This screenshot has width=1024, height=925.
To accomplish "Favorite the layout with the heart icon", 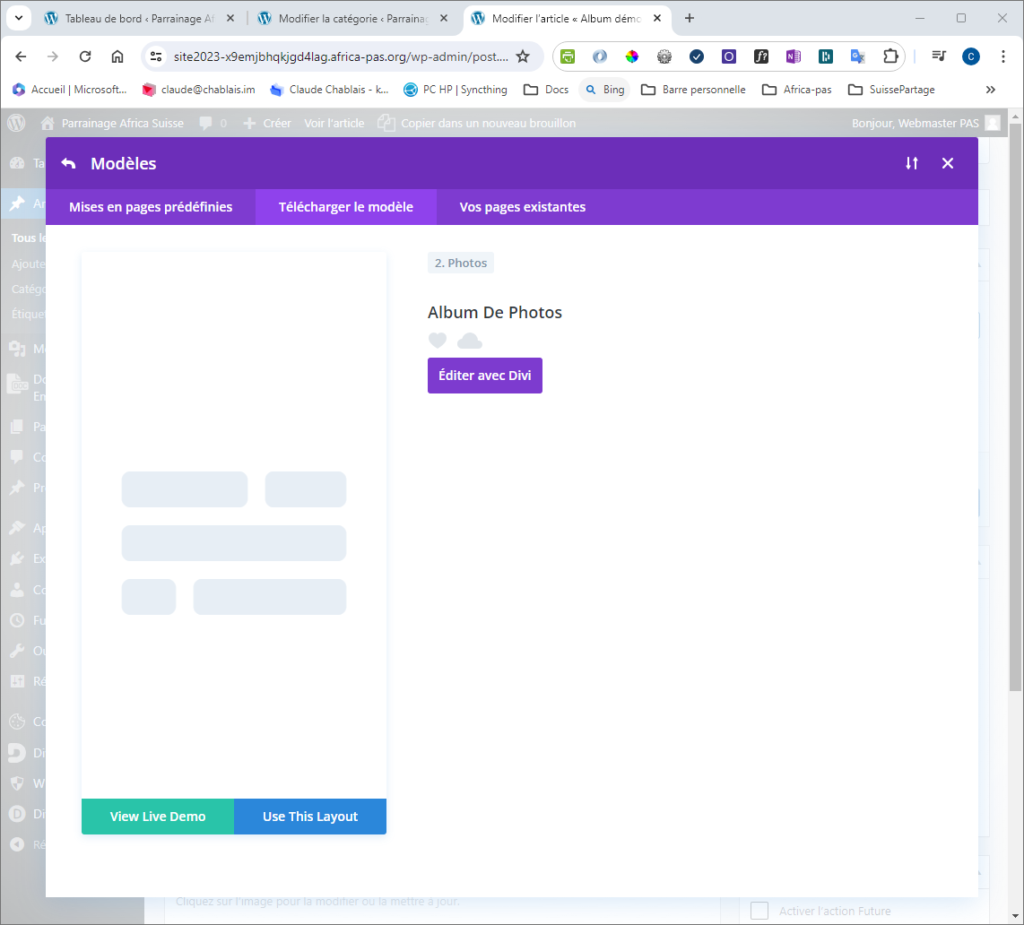I will click(437, 340).
